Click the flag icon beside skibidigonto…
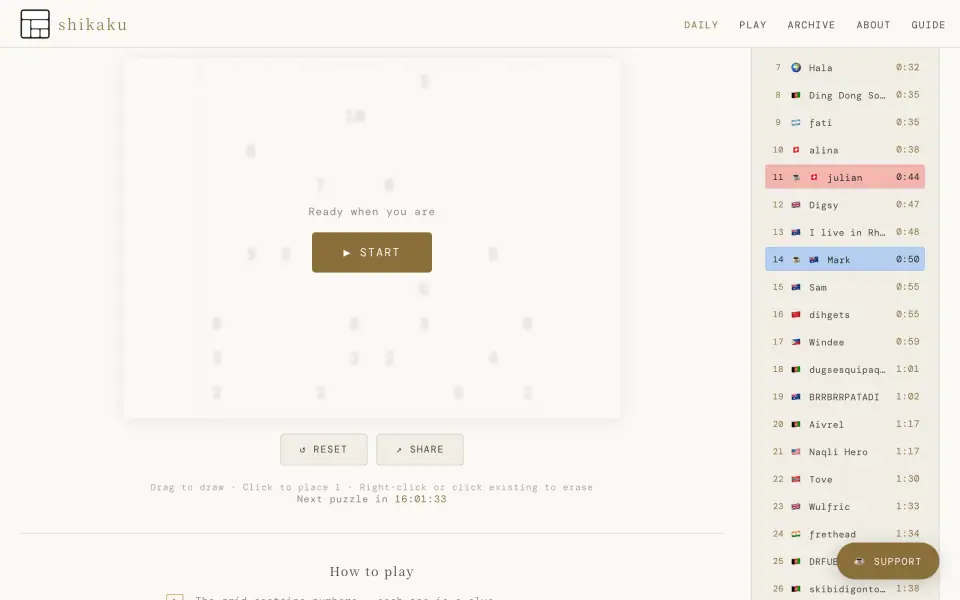Viewport: 960px width, 600px height. [x=796, y=588]
